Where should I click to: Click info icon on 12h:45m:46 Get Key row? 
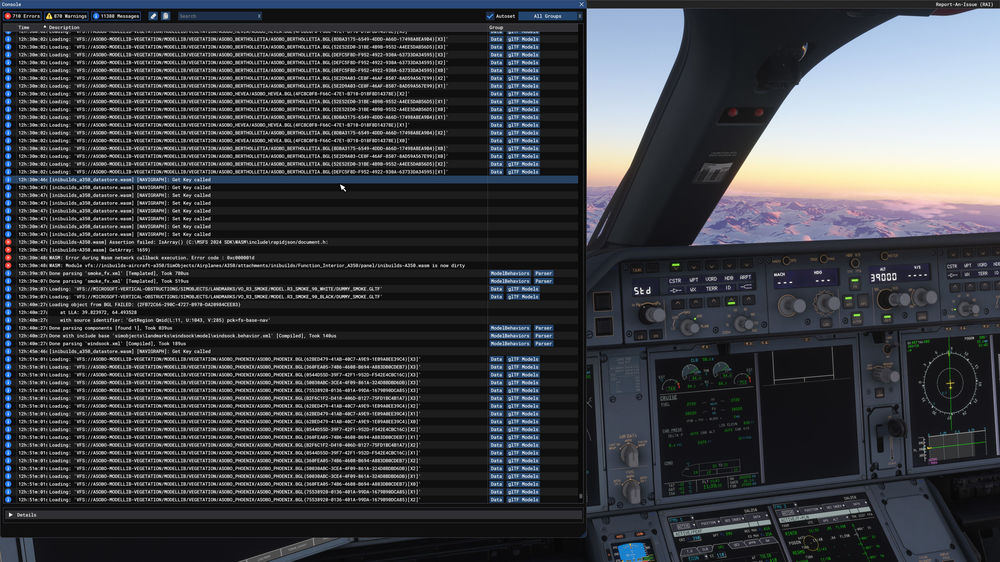(x=8, y=351)
